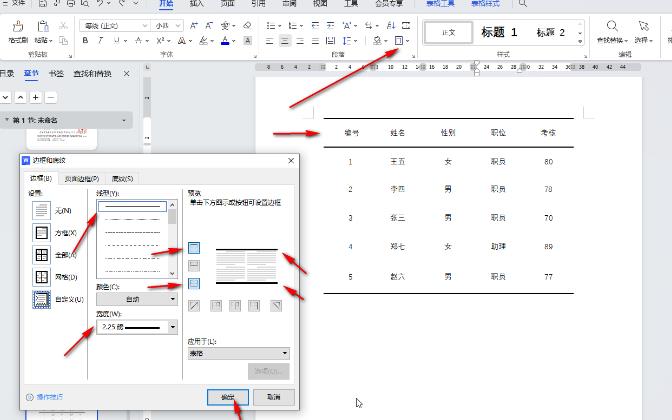Select the 全部 (All) border setting
Image resolution: width=672 pixels, height=420 pixels.
point(42,255)
